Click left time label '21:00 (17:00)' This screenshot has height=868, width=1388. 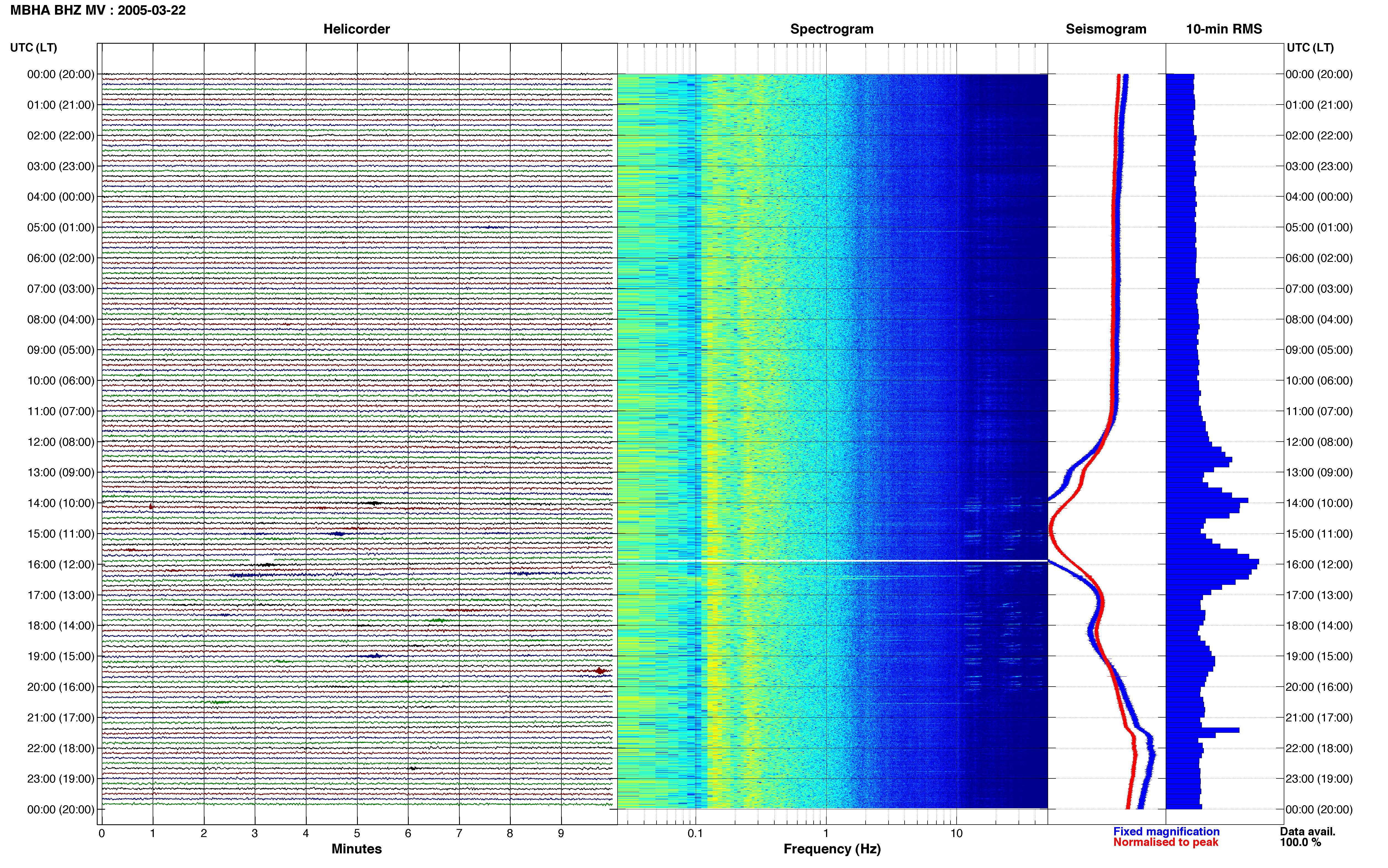point(61,718)
